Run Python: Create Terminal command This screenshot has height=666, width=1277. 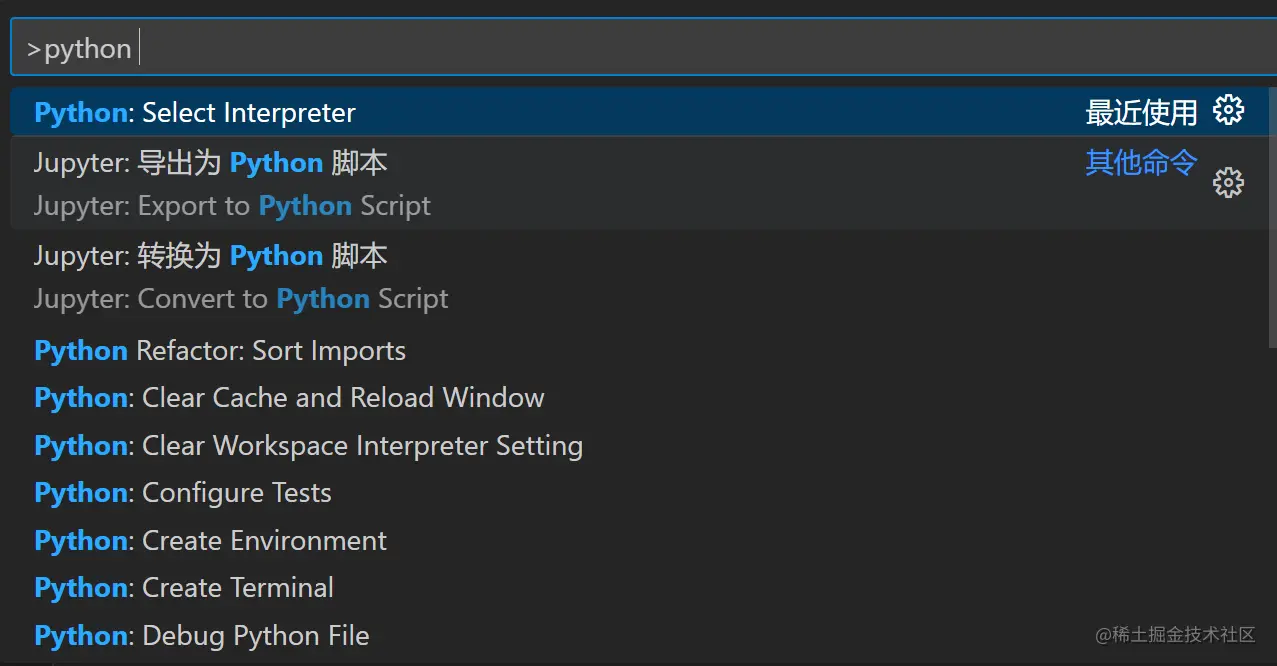coord(639,588)
